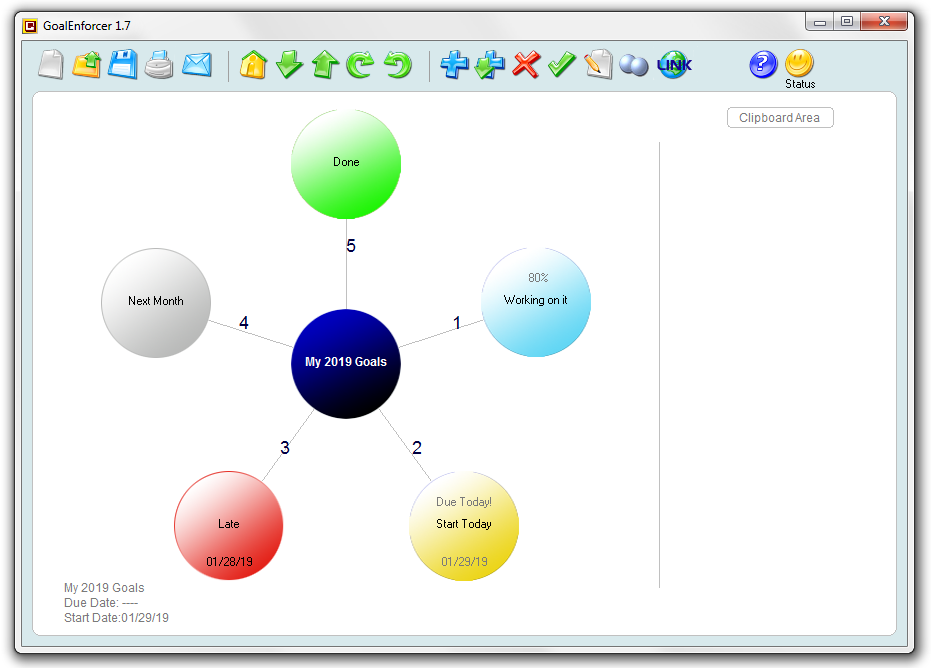Screen dimensions: 931x668
Task: Click the envelope email icon
Action: pyautogui.click(x=197, y=65)
